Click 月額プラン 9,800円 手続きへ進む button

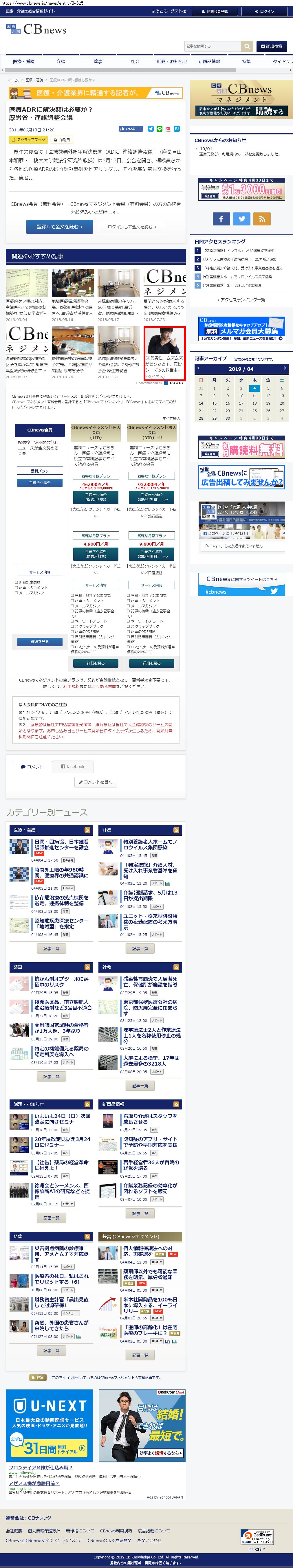click(152, 554)
